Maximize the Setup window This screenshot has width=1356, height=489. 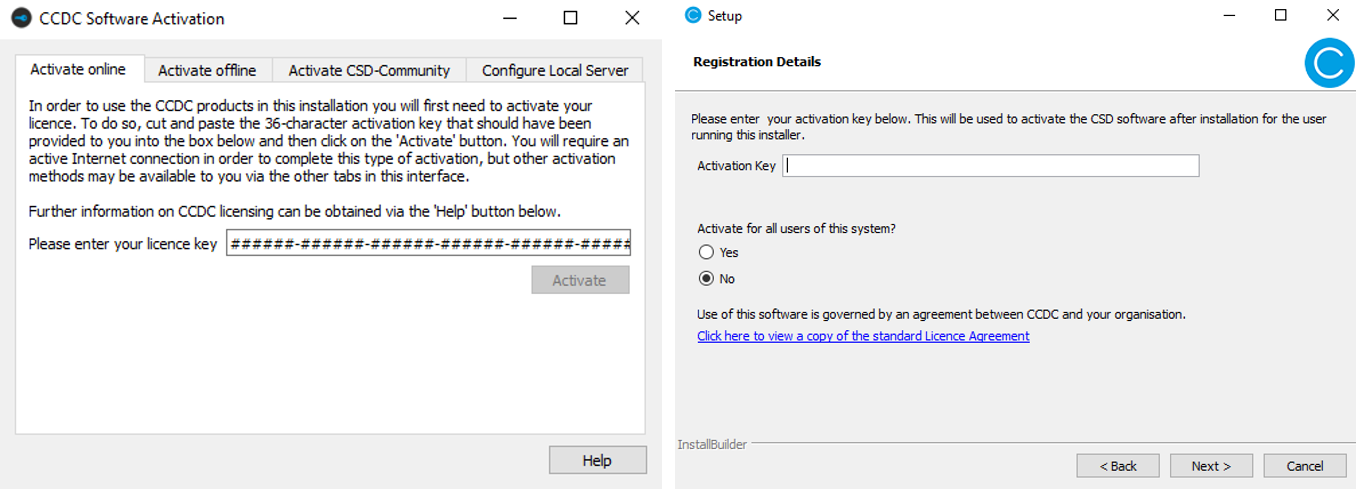(x=1281, y=15)
